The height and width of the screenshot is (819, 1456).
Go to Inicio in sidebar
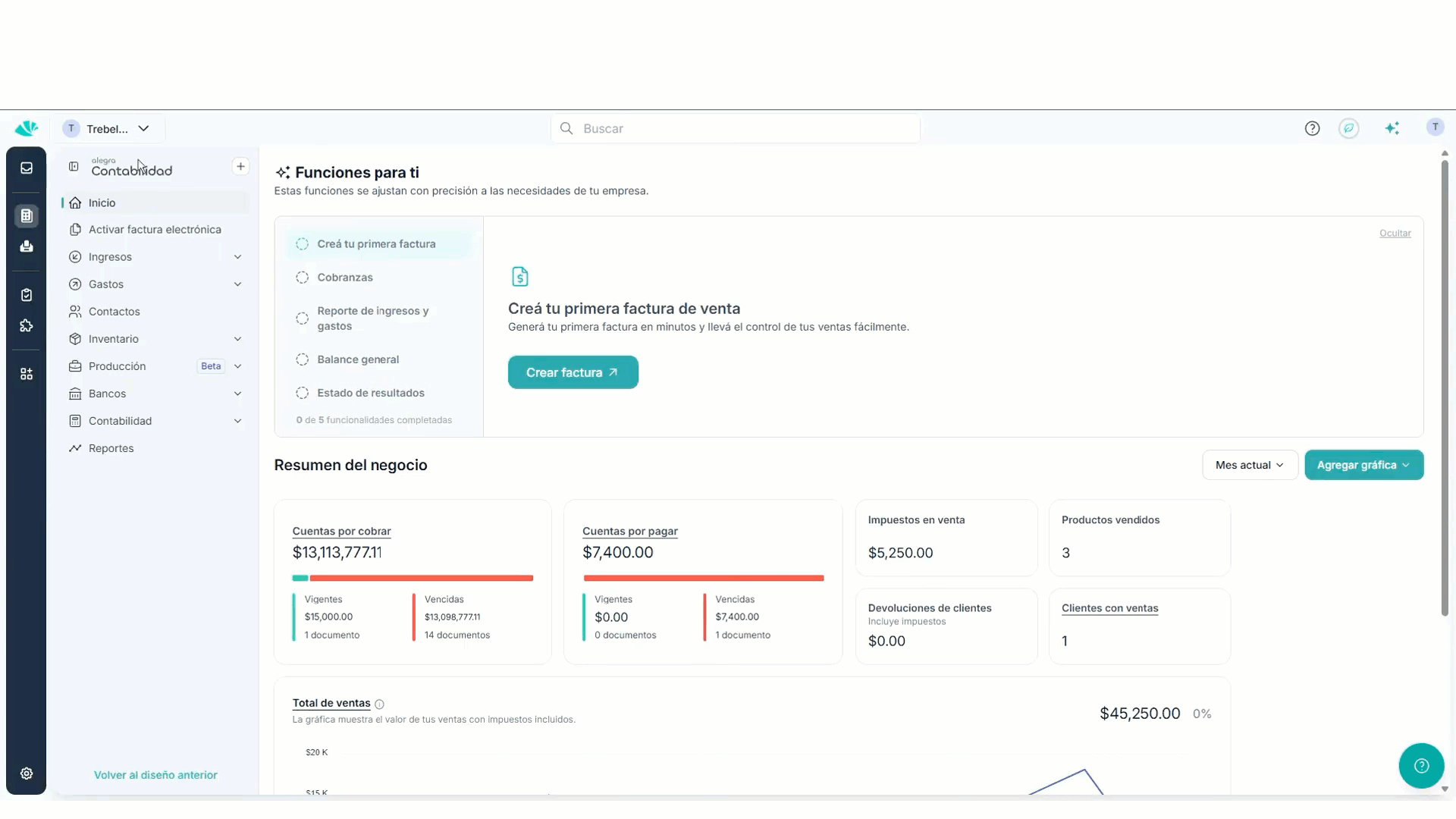click(x=155, y=202)
